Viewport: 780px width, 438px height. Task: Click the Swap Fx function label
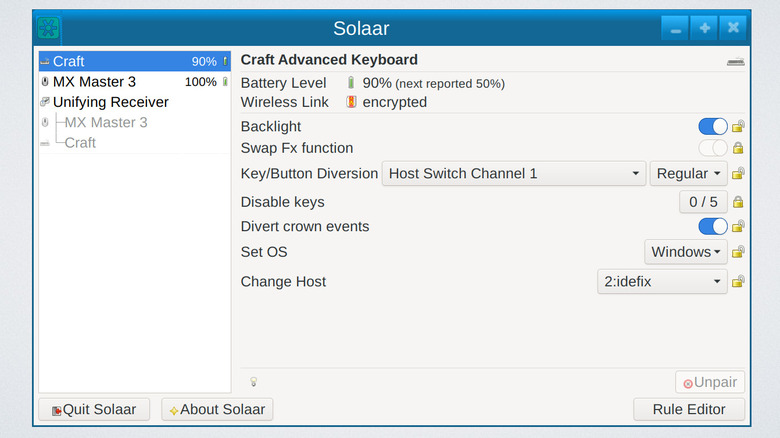(x=297, y=148)
